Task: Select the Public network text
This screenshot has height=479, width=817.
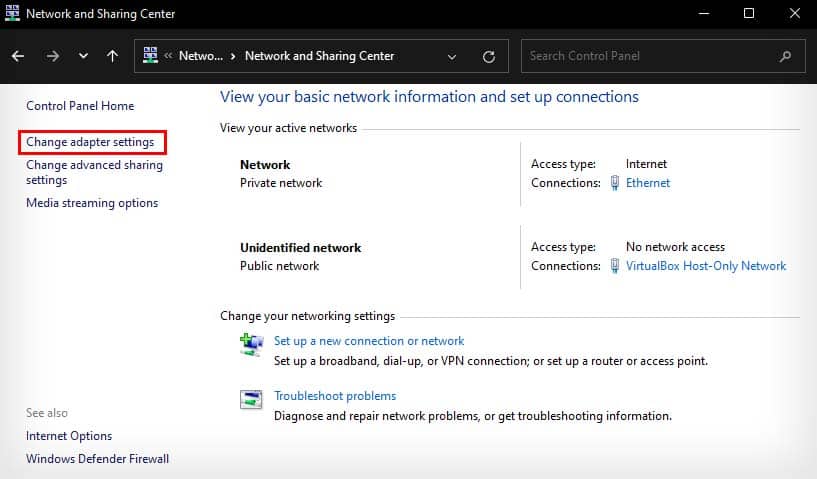Action: (x=279, y=266)
